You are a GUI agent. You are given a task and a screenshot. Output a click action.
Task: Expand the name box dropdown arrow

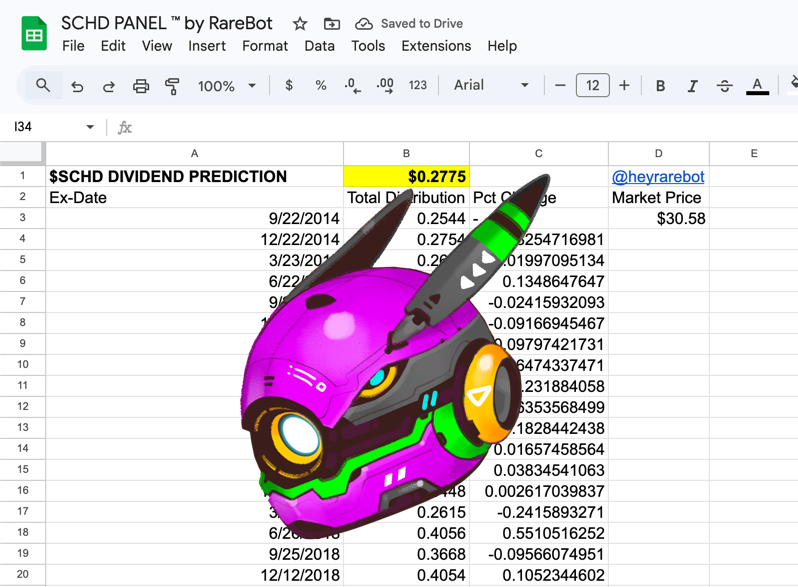pos(90,127)
